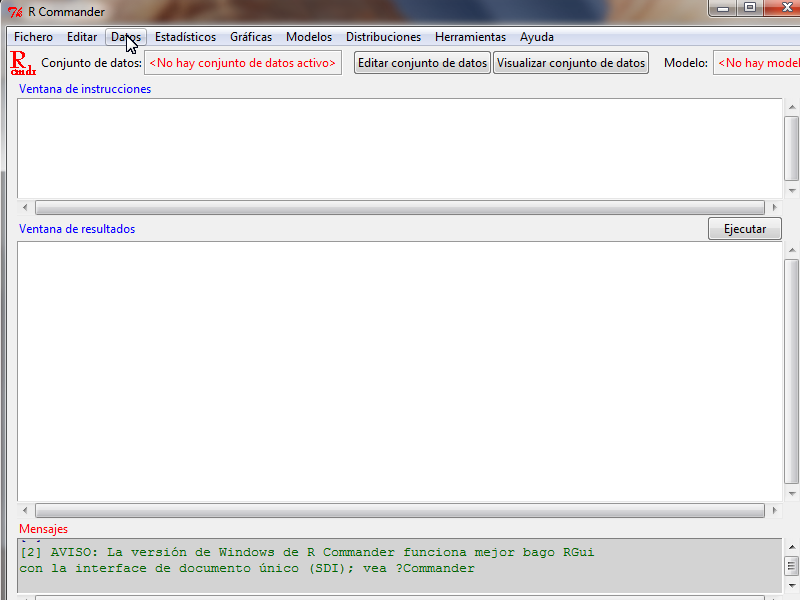Click results window scroll right arrow

tap(774, 510)
